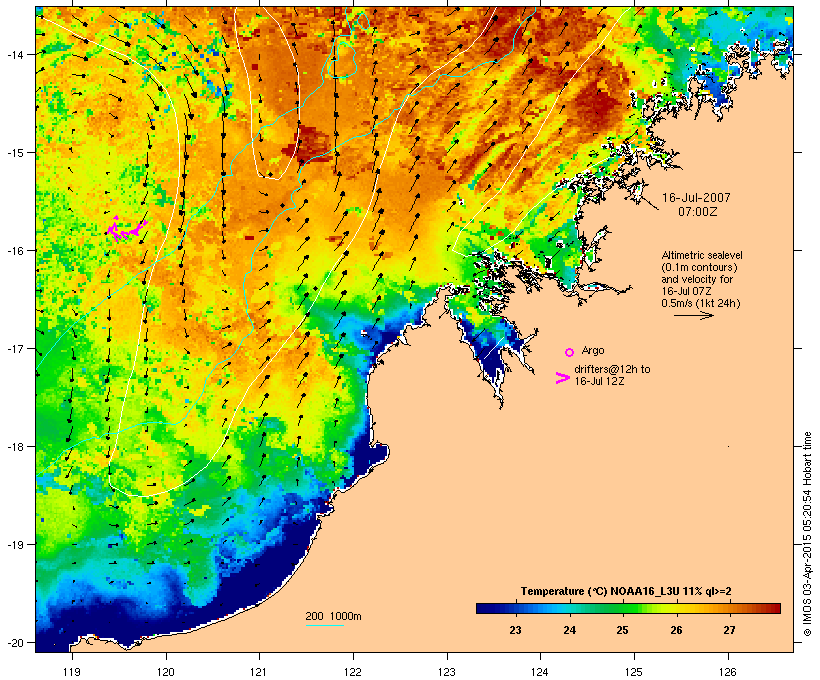Click the latitude axis label -14

point(15,54)
